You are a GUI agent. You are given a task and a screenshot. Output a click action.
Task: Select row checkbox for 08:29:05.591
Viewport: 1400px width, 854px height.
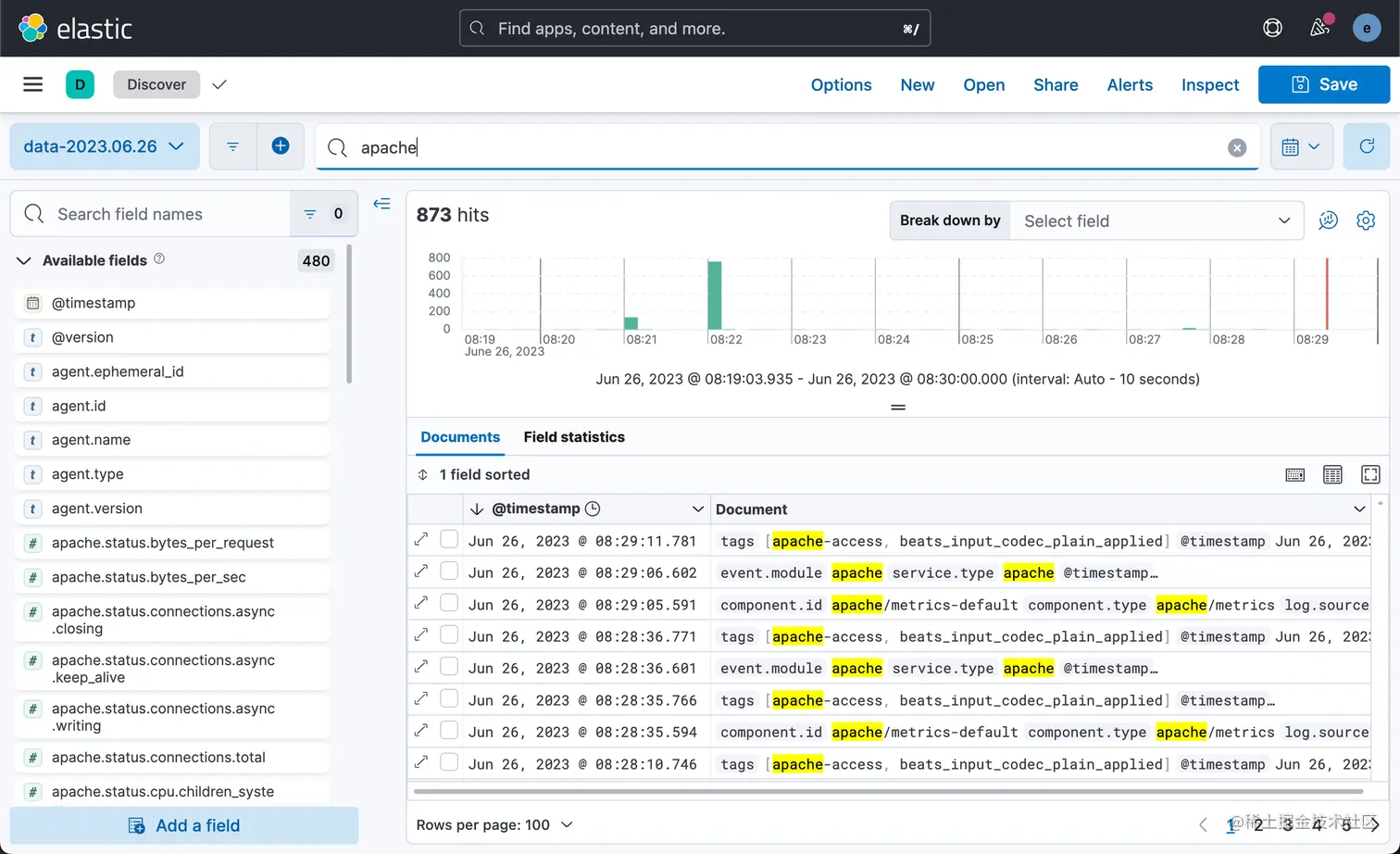tap(449, 603)
